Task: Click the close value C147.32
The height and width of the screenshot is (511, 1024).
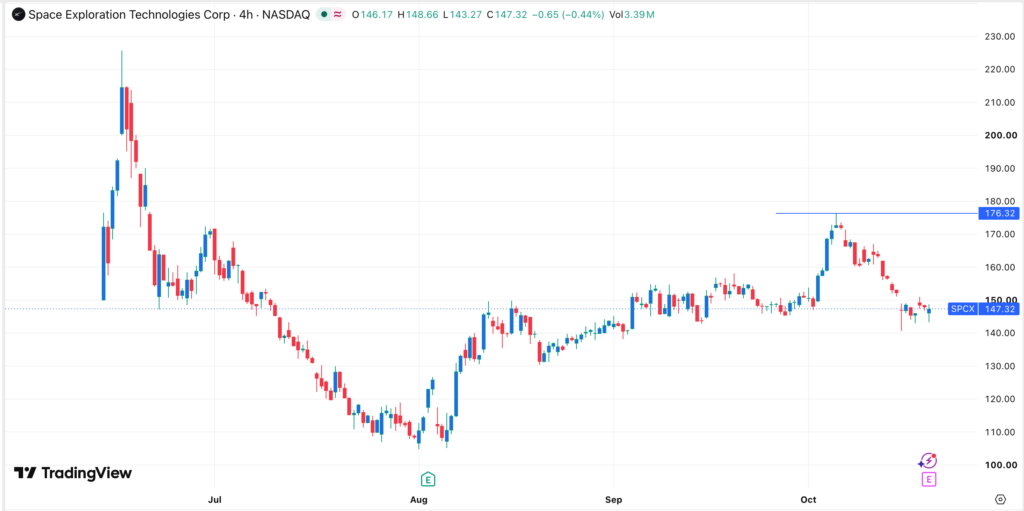Action: pos(507,14)
